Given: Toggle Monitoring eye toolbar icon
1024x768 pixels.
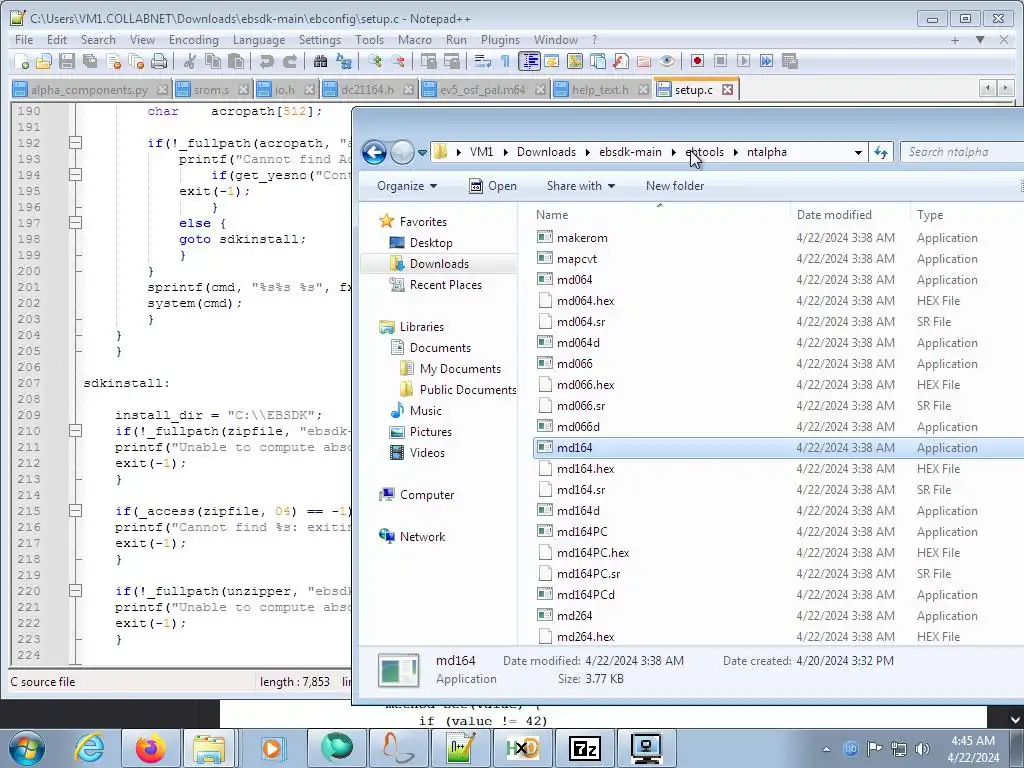Looking at the screenshot, I should point(667,61).
